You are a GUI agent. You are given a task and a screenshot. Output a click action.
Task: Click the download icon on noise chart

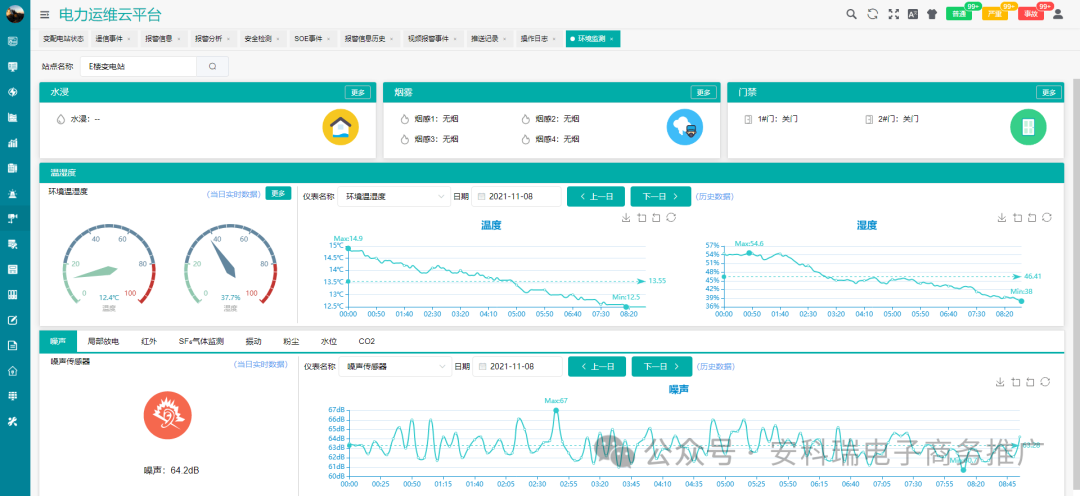coord(1000,382)
